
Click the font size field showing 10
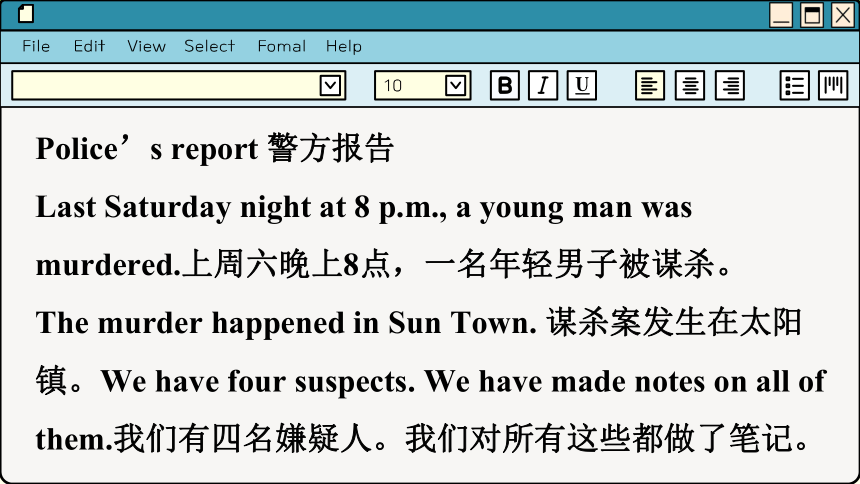422,86
